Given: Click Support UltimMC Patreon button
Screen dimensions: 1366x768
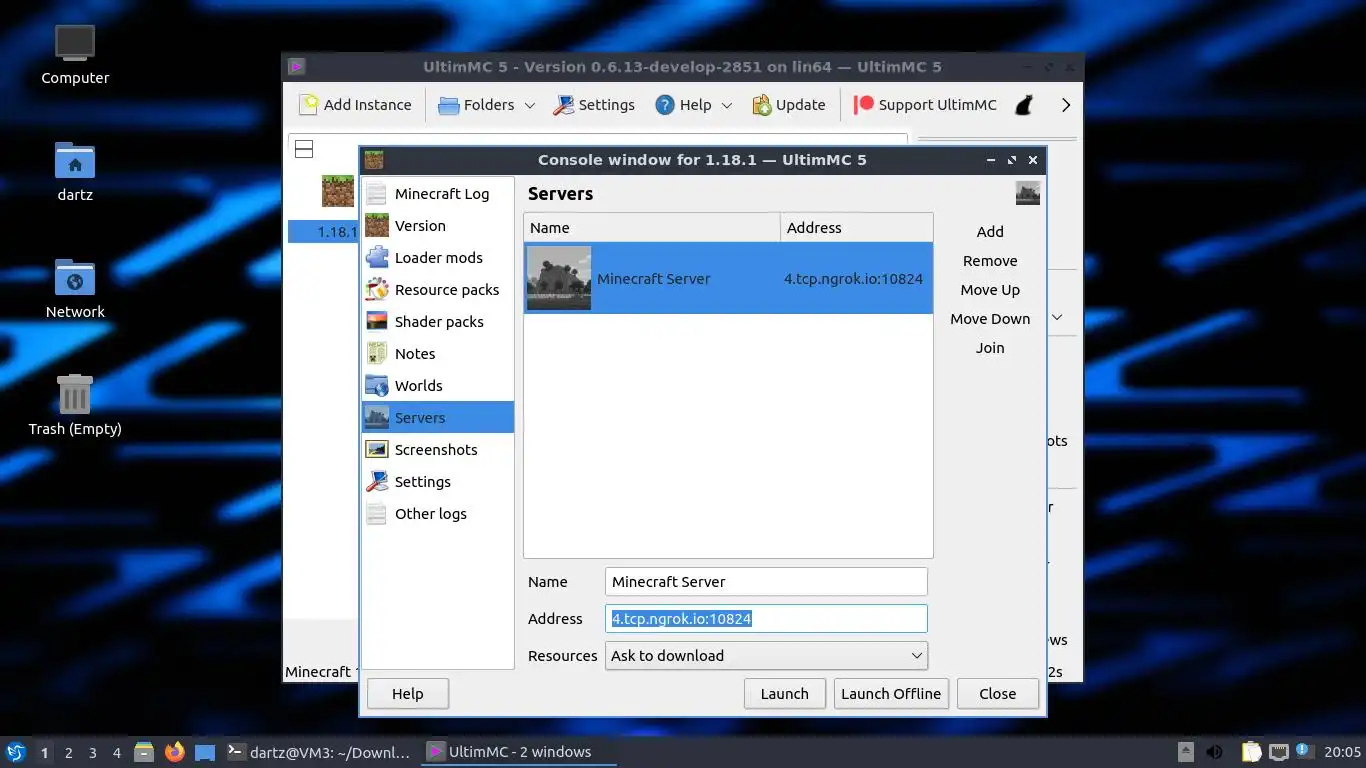Looking at the screenshot, I should (x=925, y=105).
